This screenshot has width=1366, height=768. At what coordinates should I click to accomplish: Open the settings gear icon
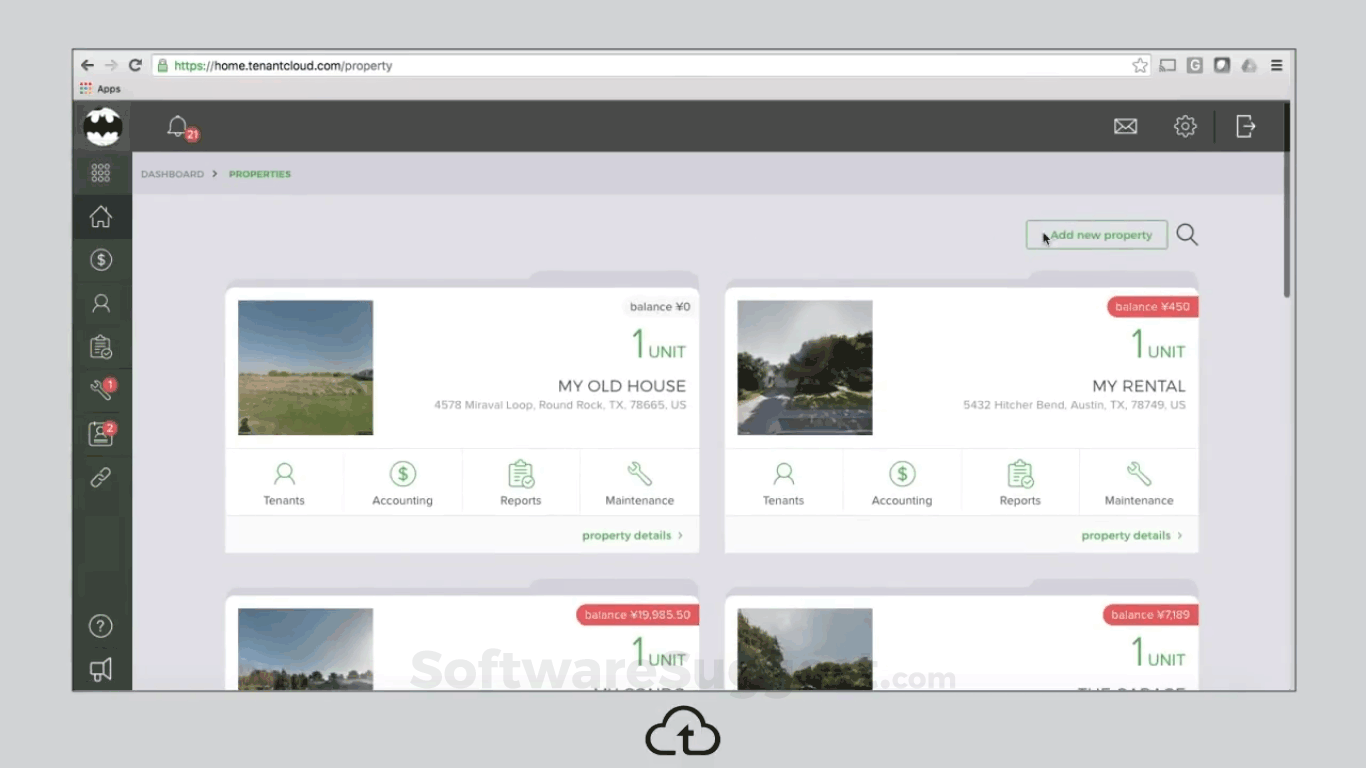1185,126
